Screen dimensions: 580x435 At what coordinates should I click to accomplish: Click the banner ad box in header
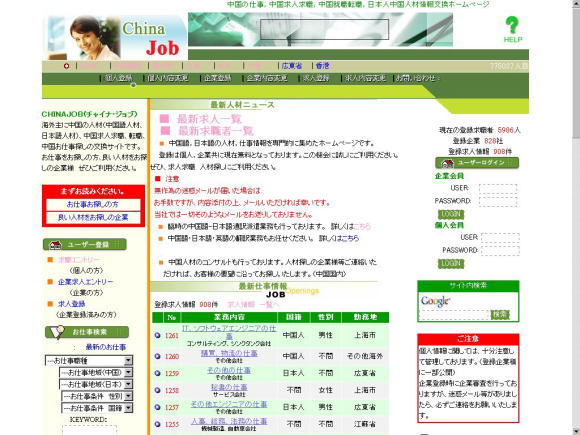coord(324,29)
